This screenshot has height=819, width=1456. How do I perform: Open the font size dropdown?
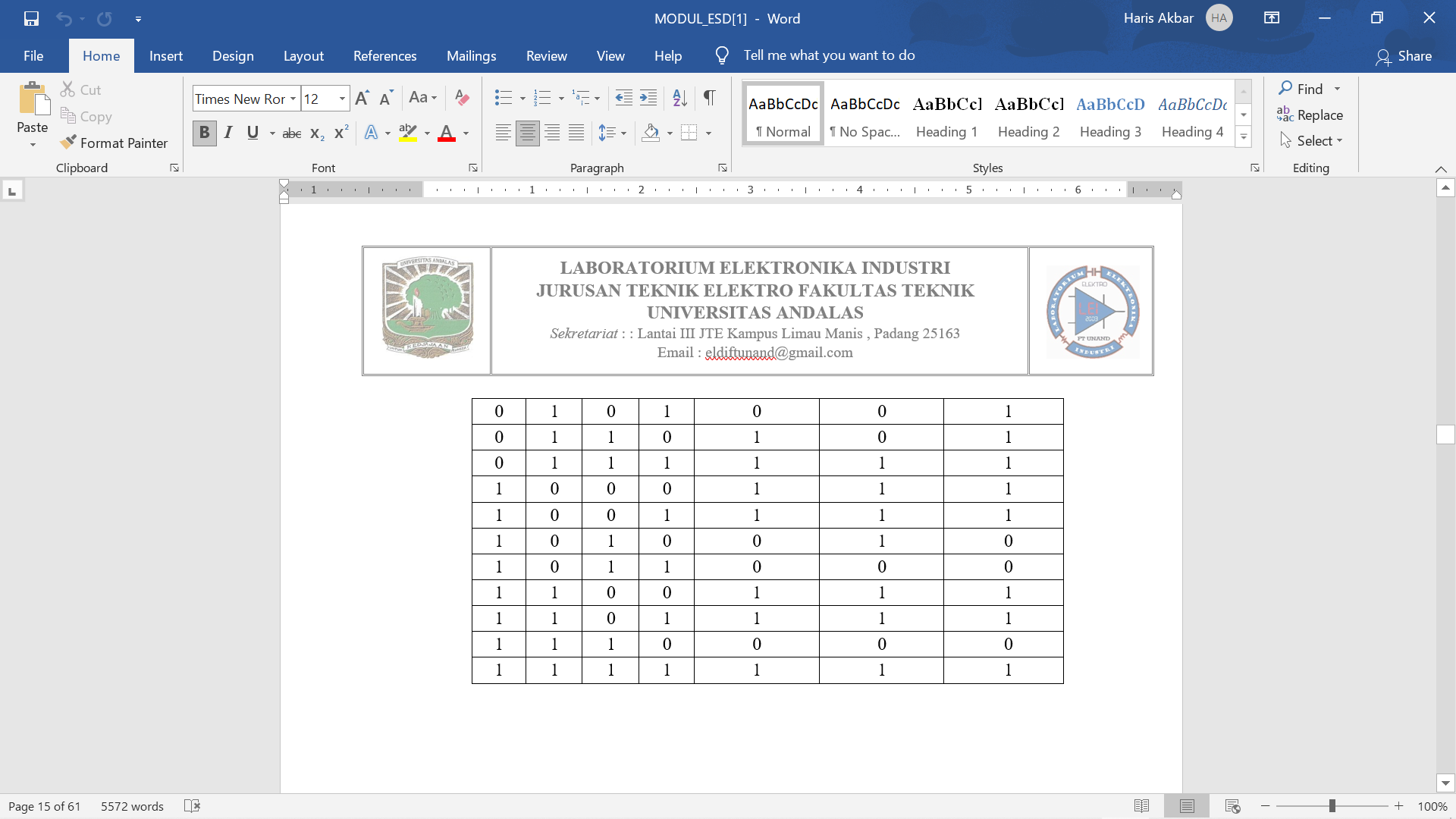(342, 99)
